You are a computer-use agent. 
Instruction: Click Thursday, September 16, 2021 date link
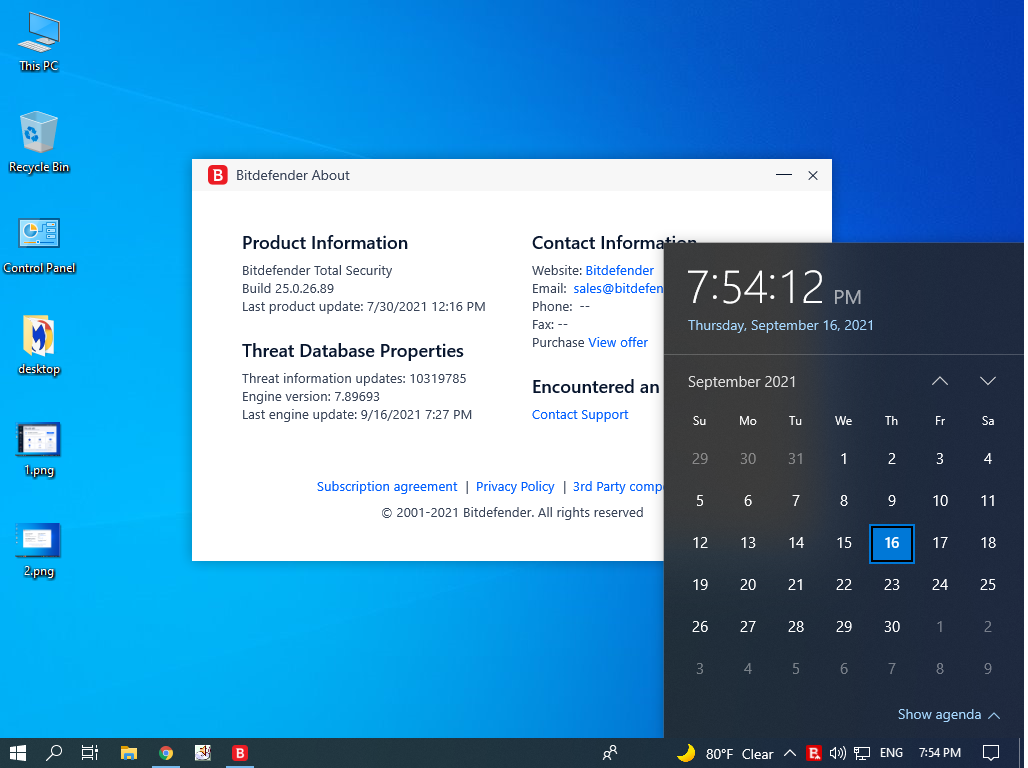[780, 325]
